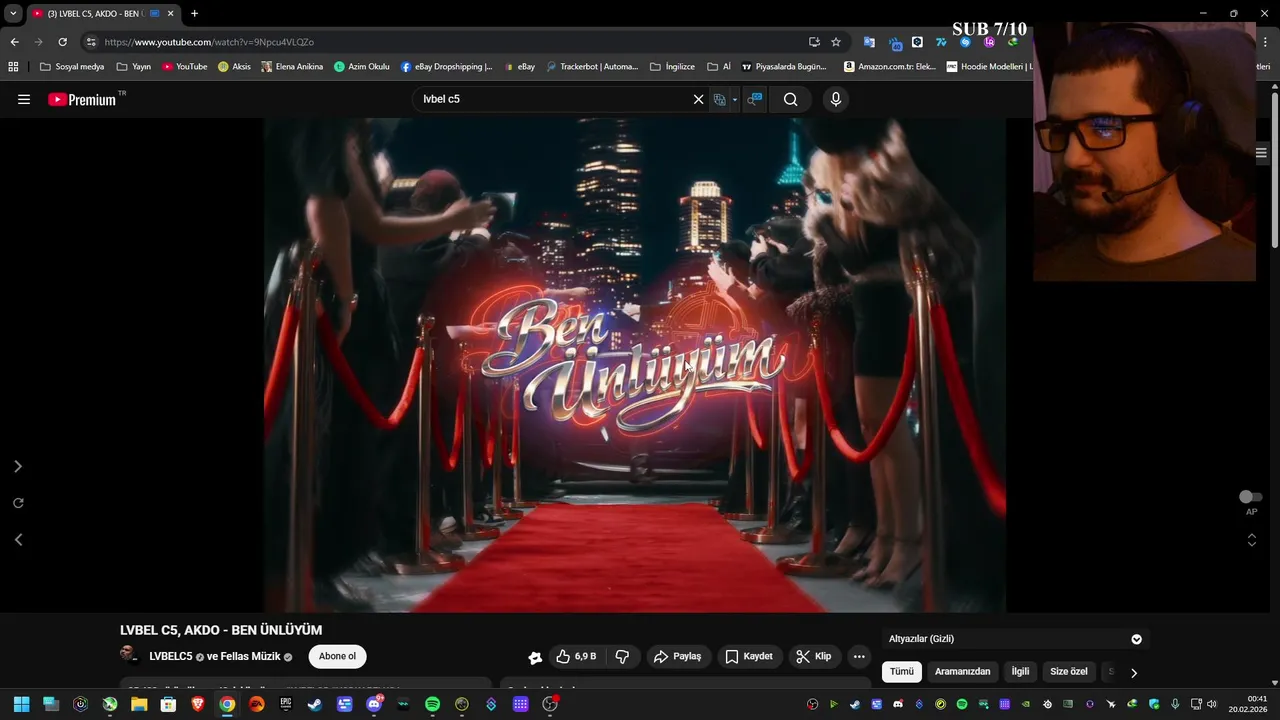Click the page scrollbar on the right
This screenshot has width=1280, height=720.
coord(1274,170)
